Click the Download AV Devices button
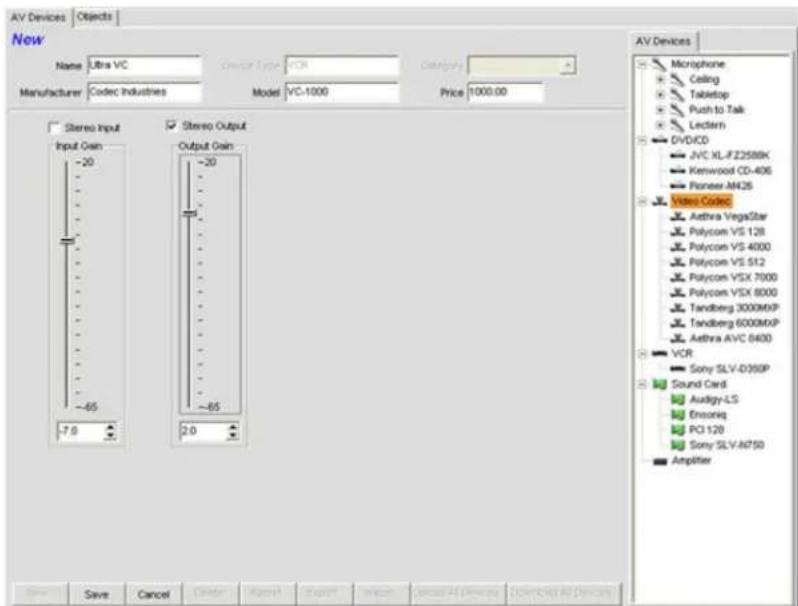This screenshot has height=606, width=798. click(562, 593)
